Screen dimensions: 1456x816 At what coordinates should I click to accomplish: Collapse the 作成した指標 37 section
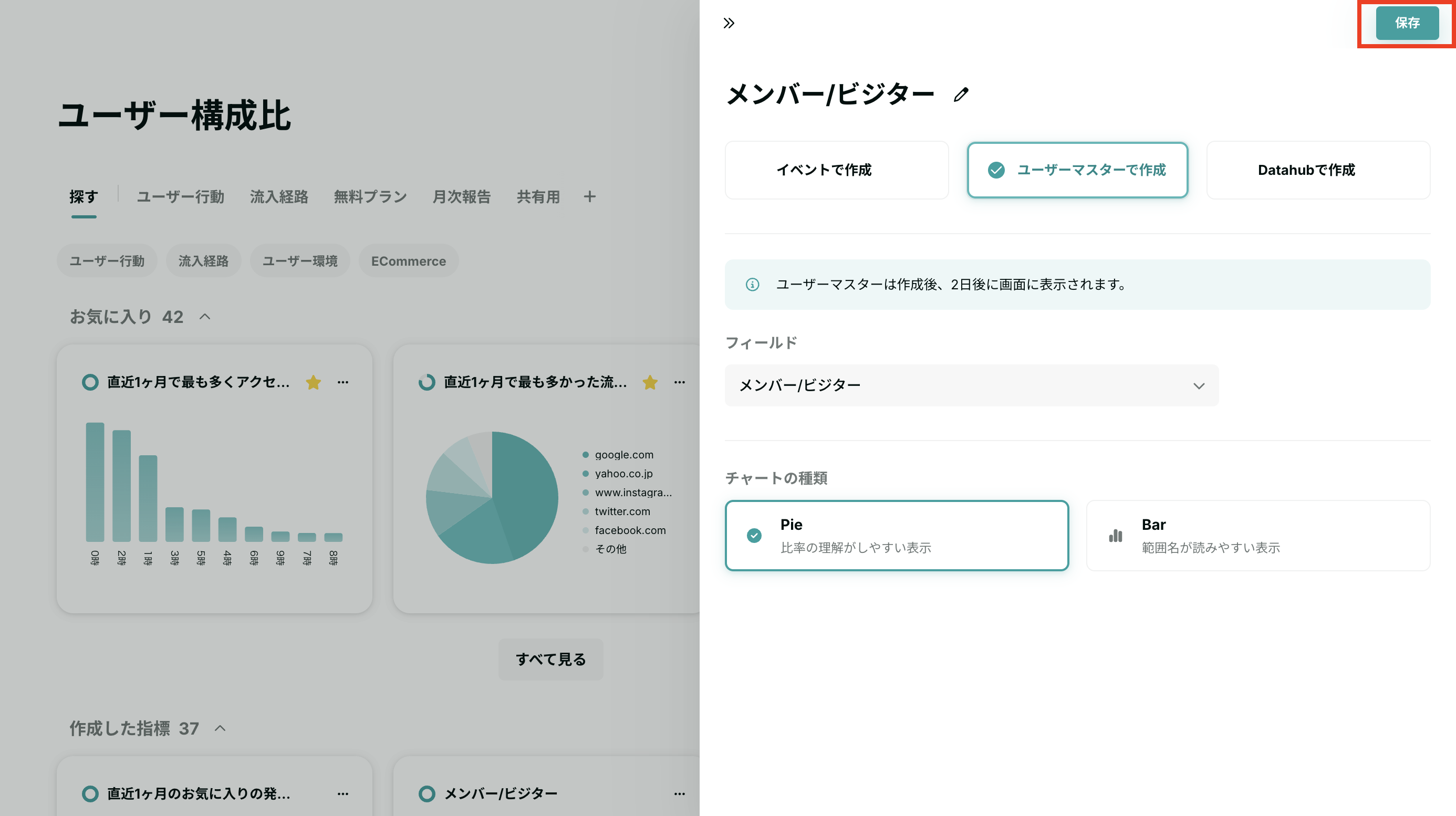(221, 728)
